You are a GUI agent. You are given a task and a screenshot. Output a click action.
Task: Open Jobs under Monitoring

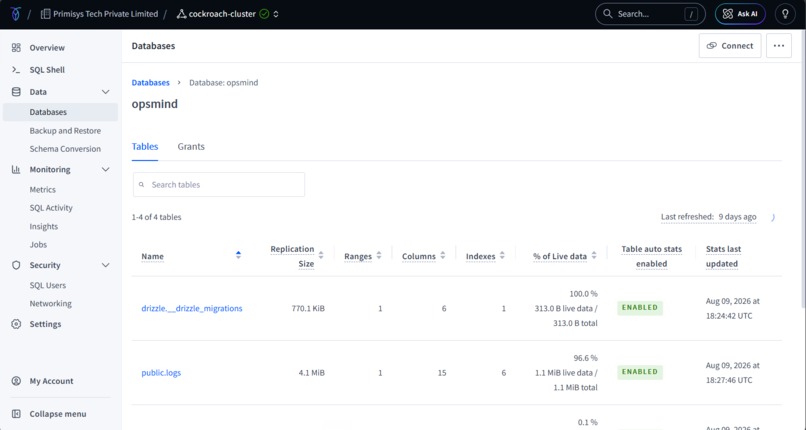point(38,245)
